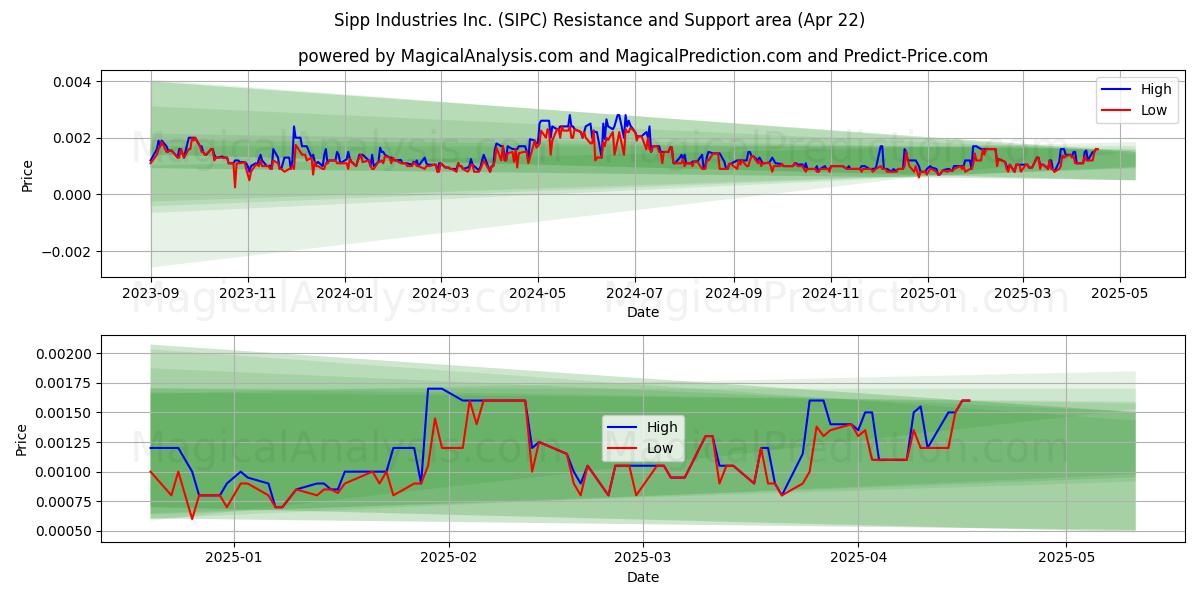Click the '2023-09' date tick label
Screen dimensions: 1200x600
(151, 295)
